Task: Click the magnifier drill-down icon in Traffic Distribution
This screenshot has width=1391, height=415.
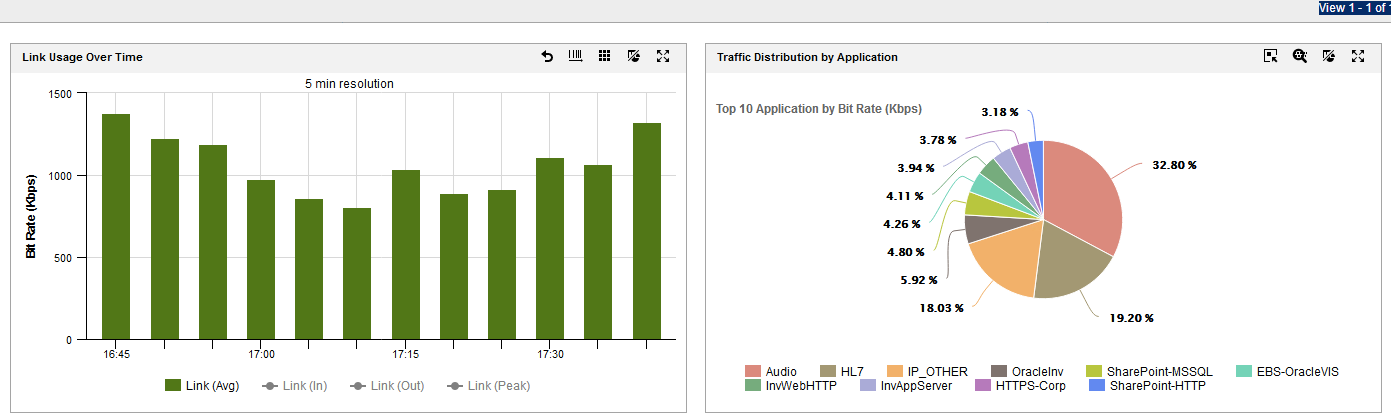Action: 1299,57
